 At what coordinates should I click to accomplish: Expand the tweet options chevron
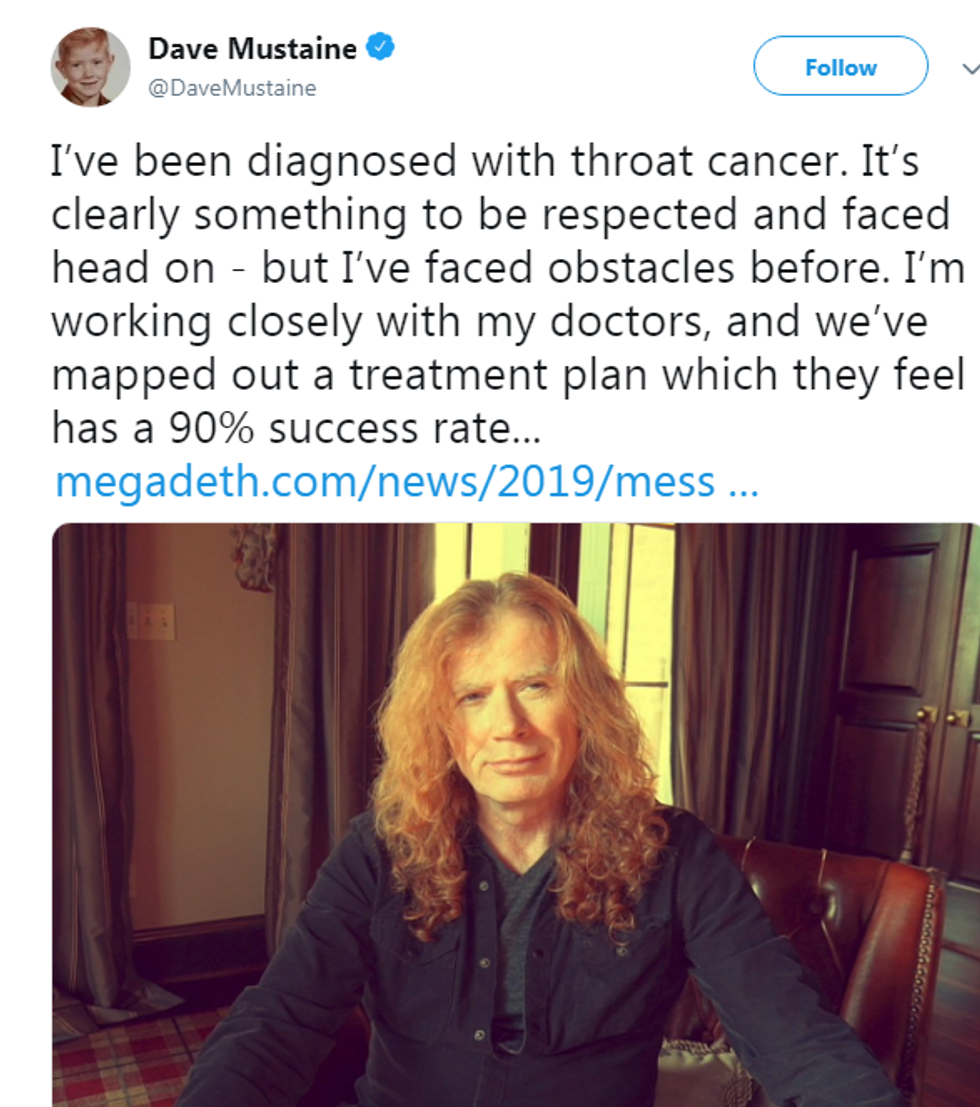coord(968,68)
